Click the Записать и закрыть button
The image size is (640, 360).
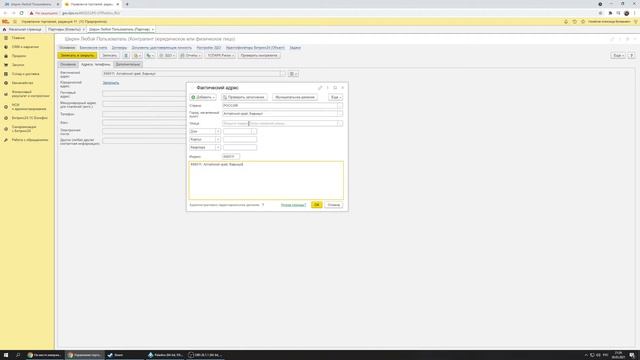coord(77,55)
